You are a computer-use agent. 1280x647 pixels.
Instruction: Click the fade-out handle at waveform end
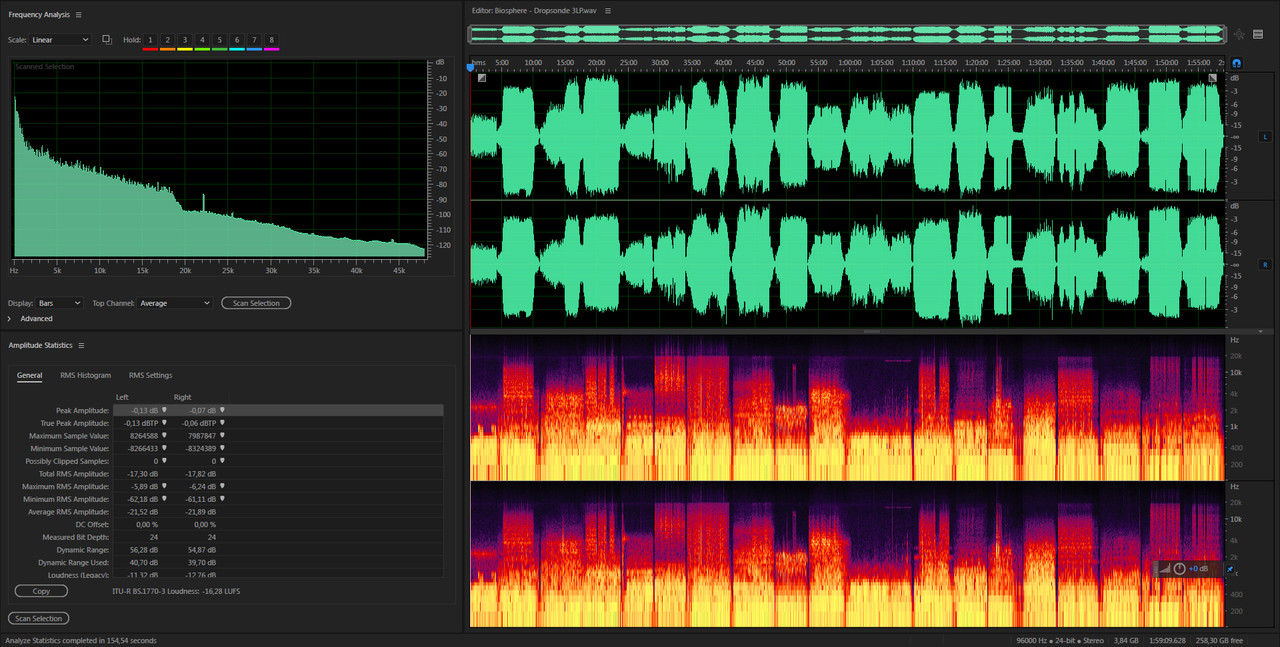(x=1213, y=78)
